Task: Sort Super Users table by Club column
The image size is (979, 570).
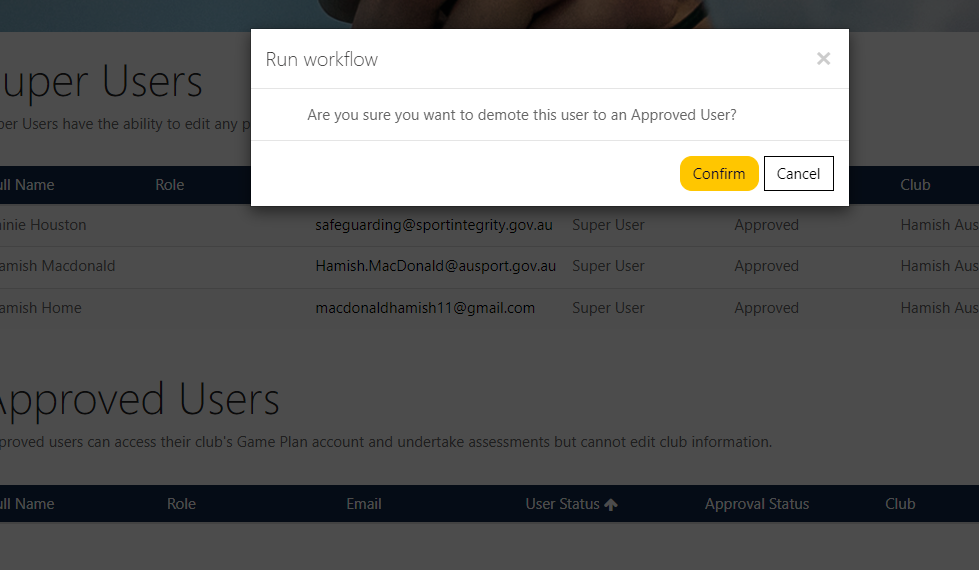Action: point(915,185)
